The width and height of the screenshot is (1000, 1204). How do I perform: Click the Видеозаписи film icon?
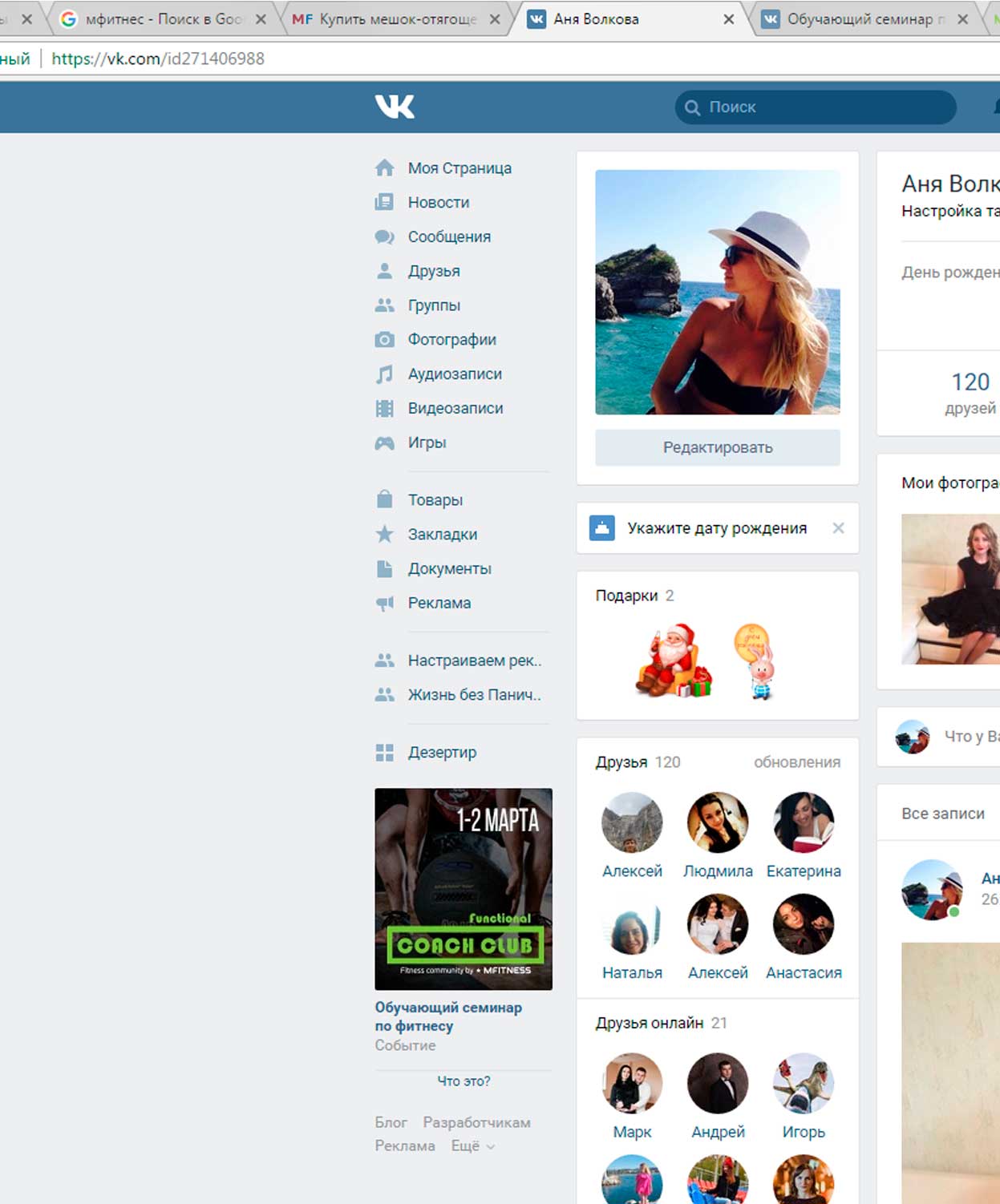pos(385,409)
